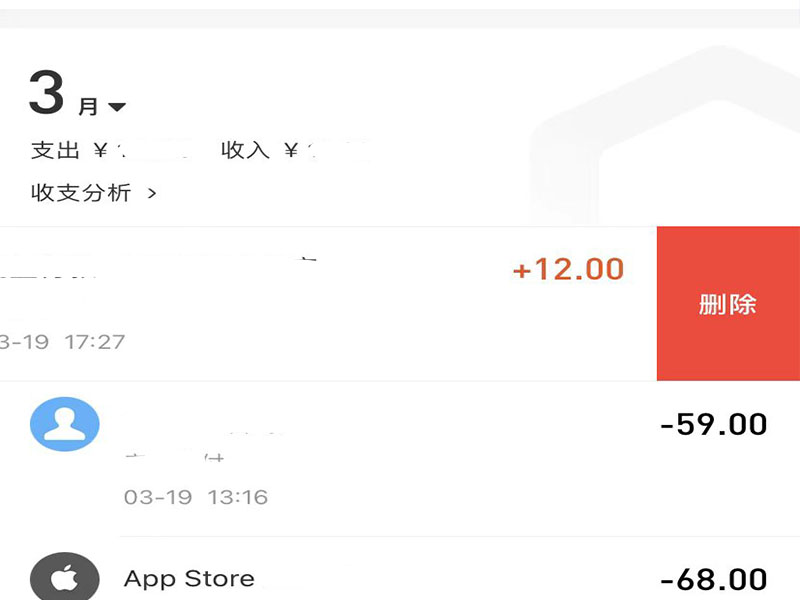Select the -68.00 App Store amount
800x600 pixels.
pos(714,578)
